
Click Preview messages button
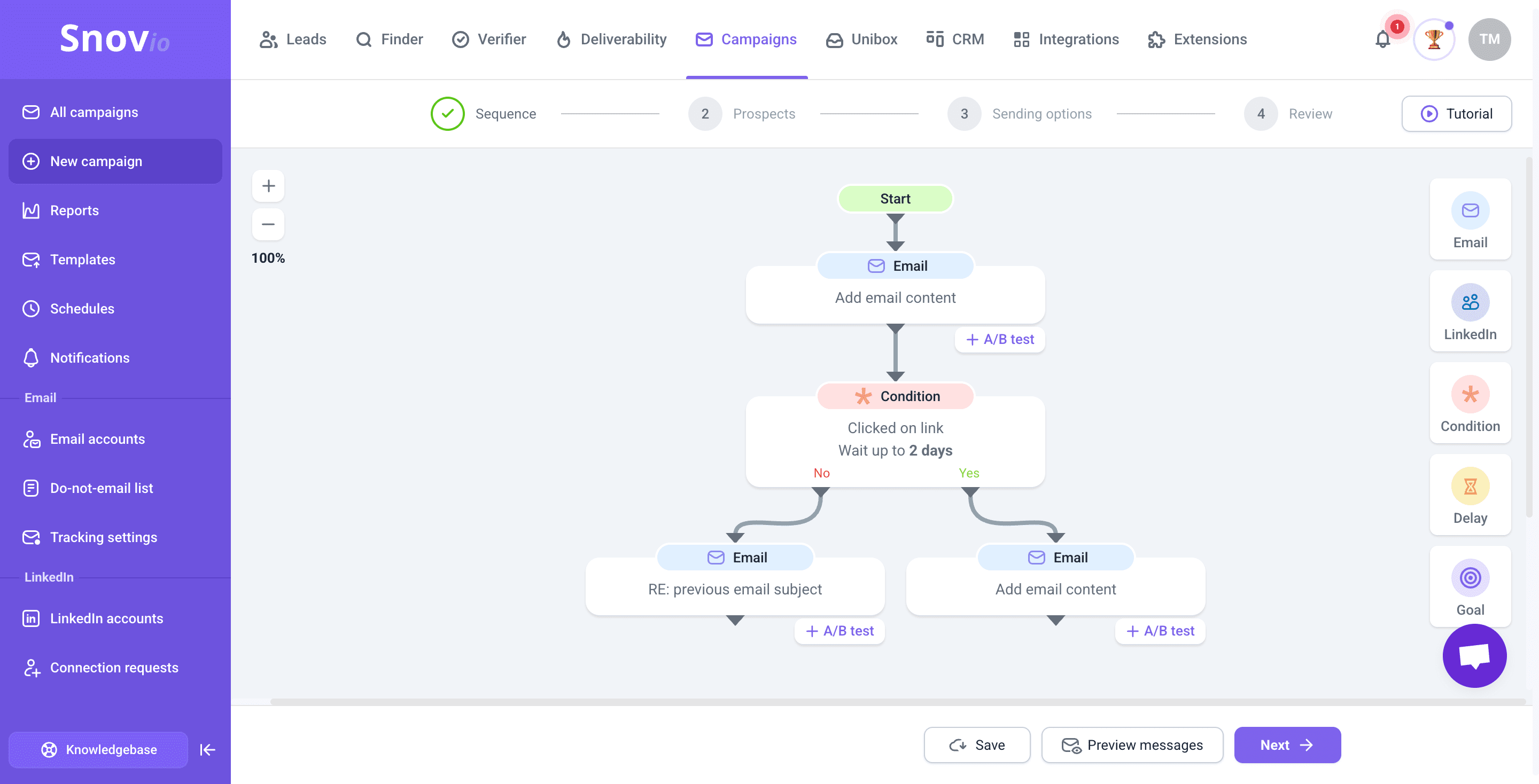[x=1132, y=744]
